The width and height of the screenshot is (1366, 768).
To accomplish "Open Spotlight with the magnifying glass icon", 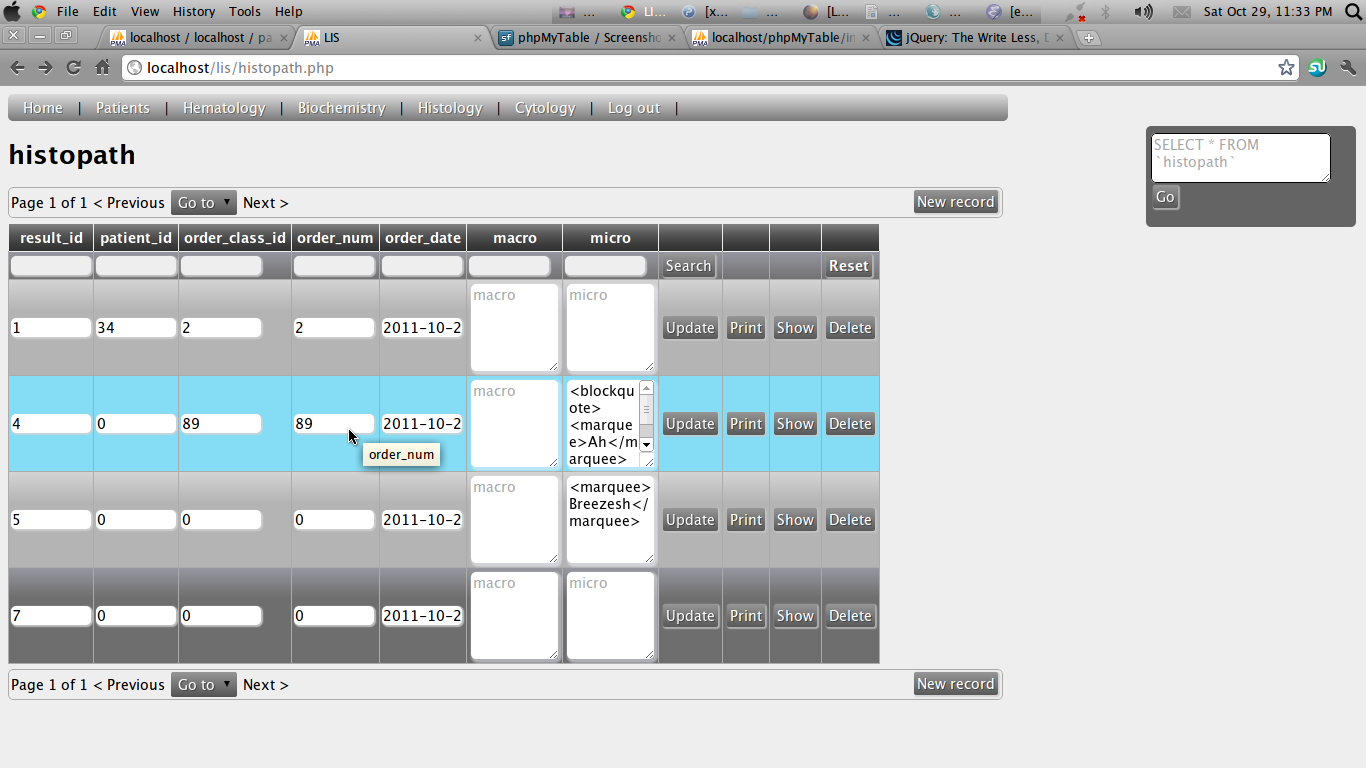I will [x=1352, y=11].
